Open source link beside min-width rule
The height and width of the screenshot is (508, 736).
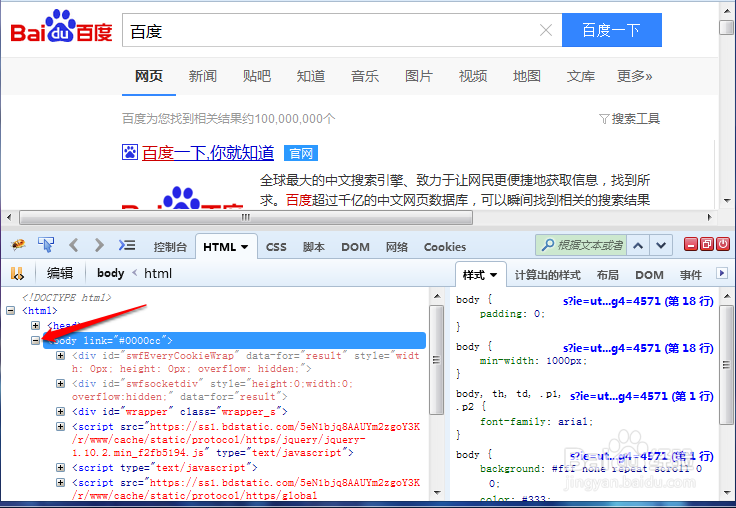[638, 348]
